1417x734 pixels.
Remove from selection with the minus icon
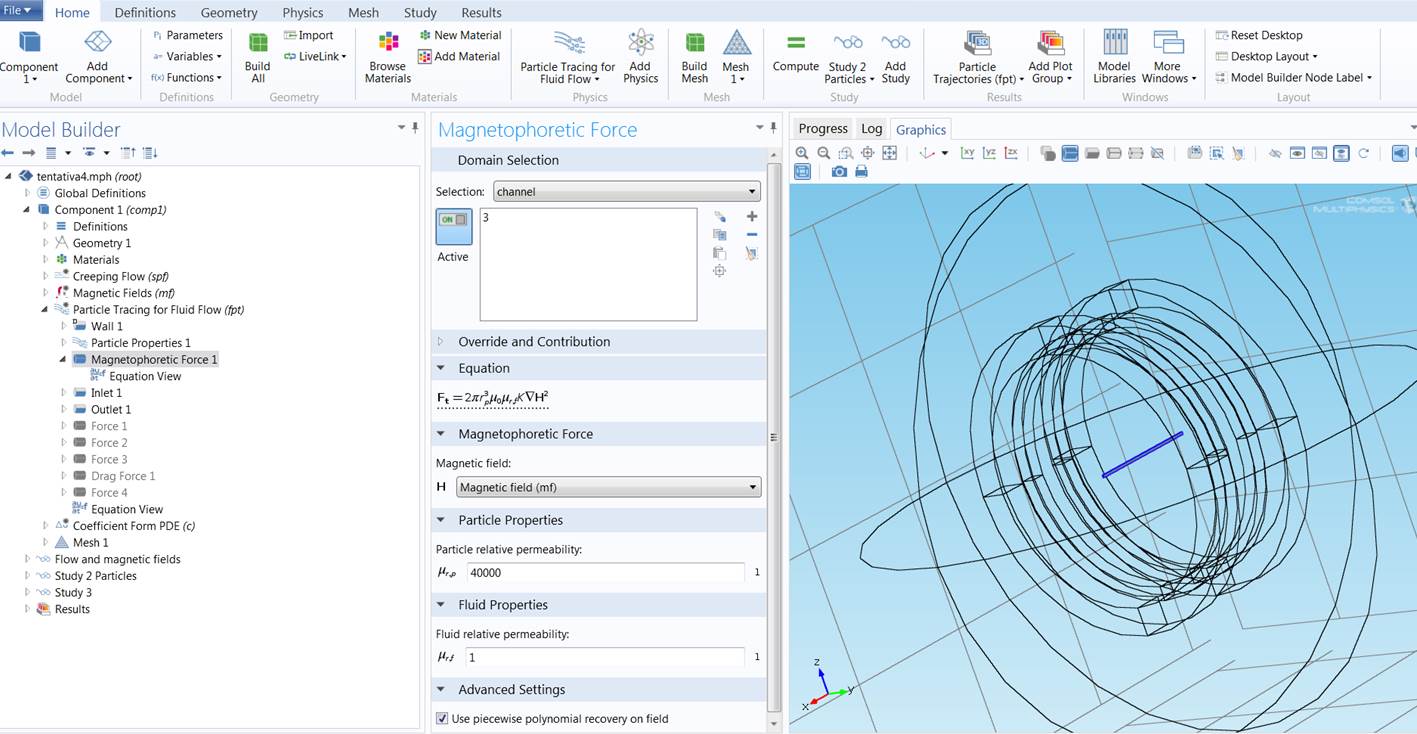(752, 235)
